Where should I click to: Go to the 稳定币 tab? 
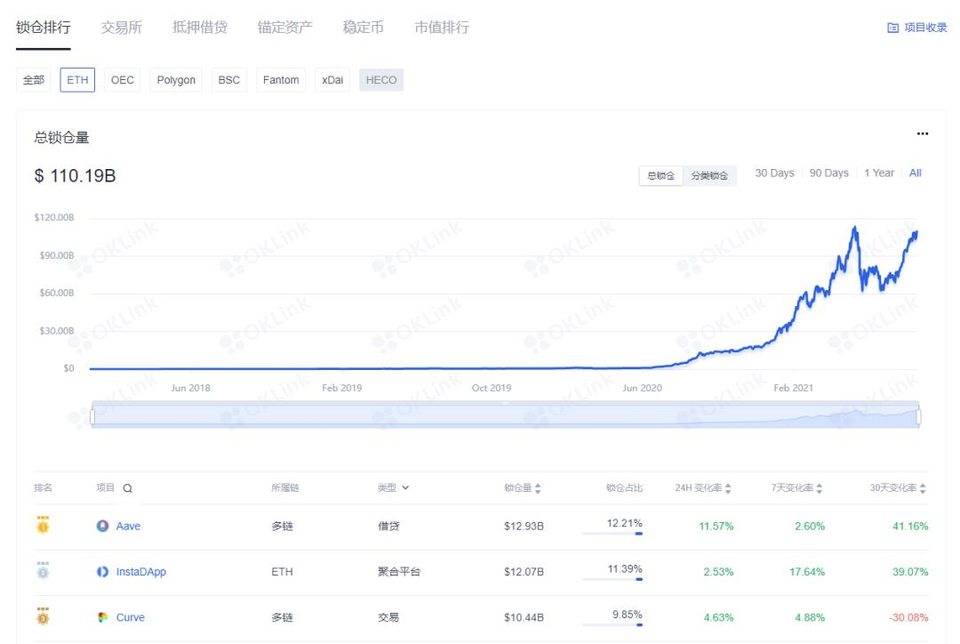click(363, 28)
